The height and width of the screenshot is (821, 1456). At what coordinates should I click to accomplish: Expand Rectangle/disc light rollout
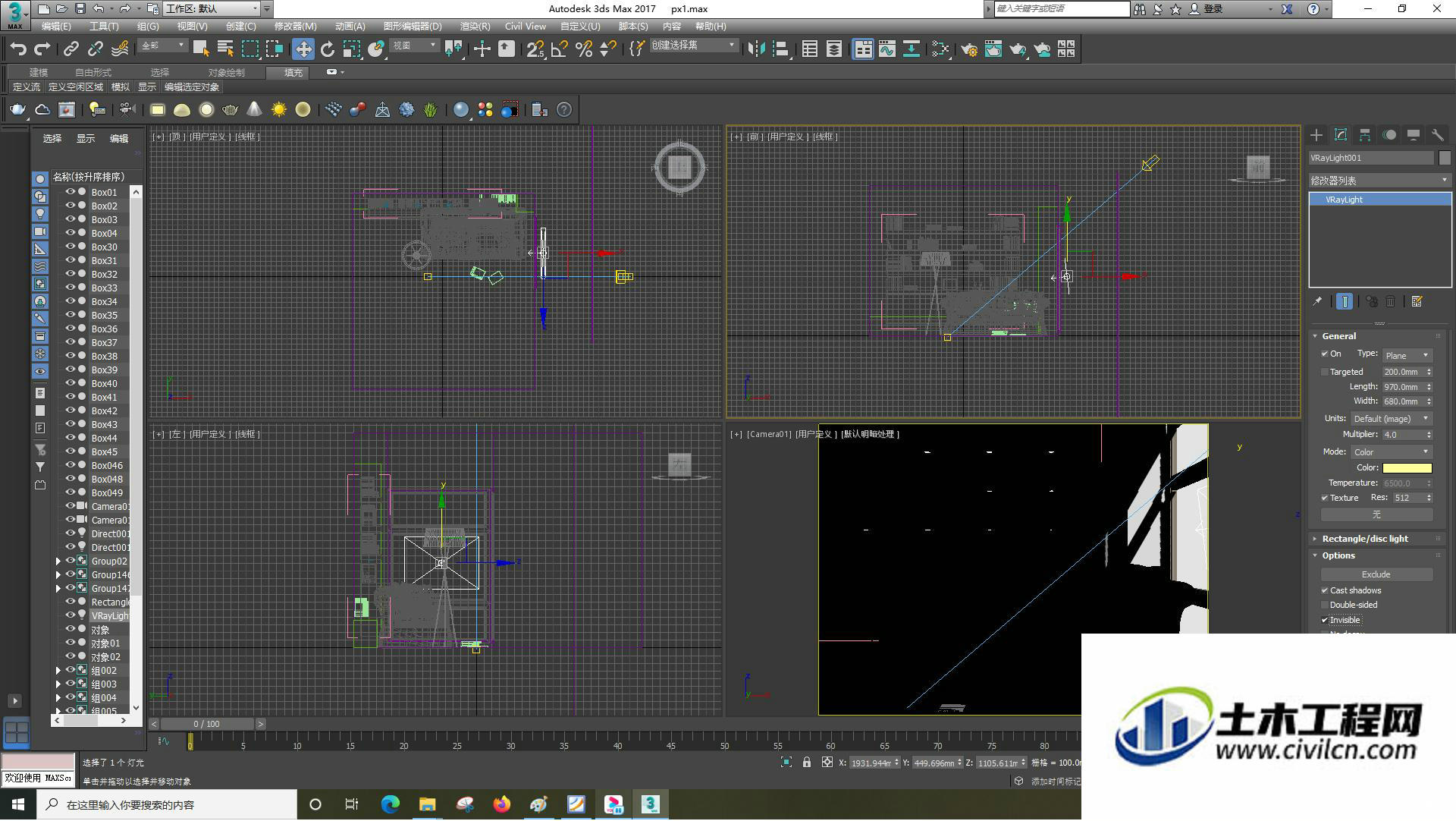point(1365,539)
